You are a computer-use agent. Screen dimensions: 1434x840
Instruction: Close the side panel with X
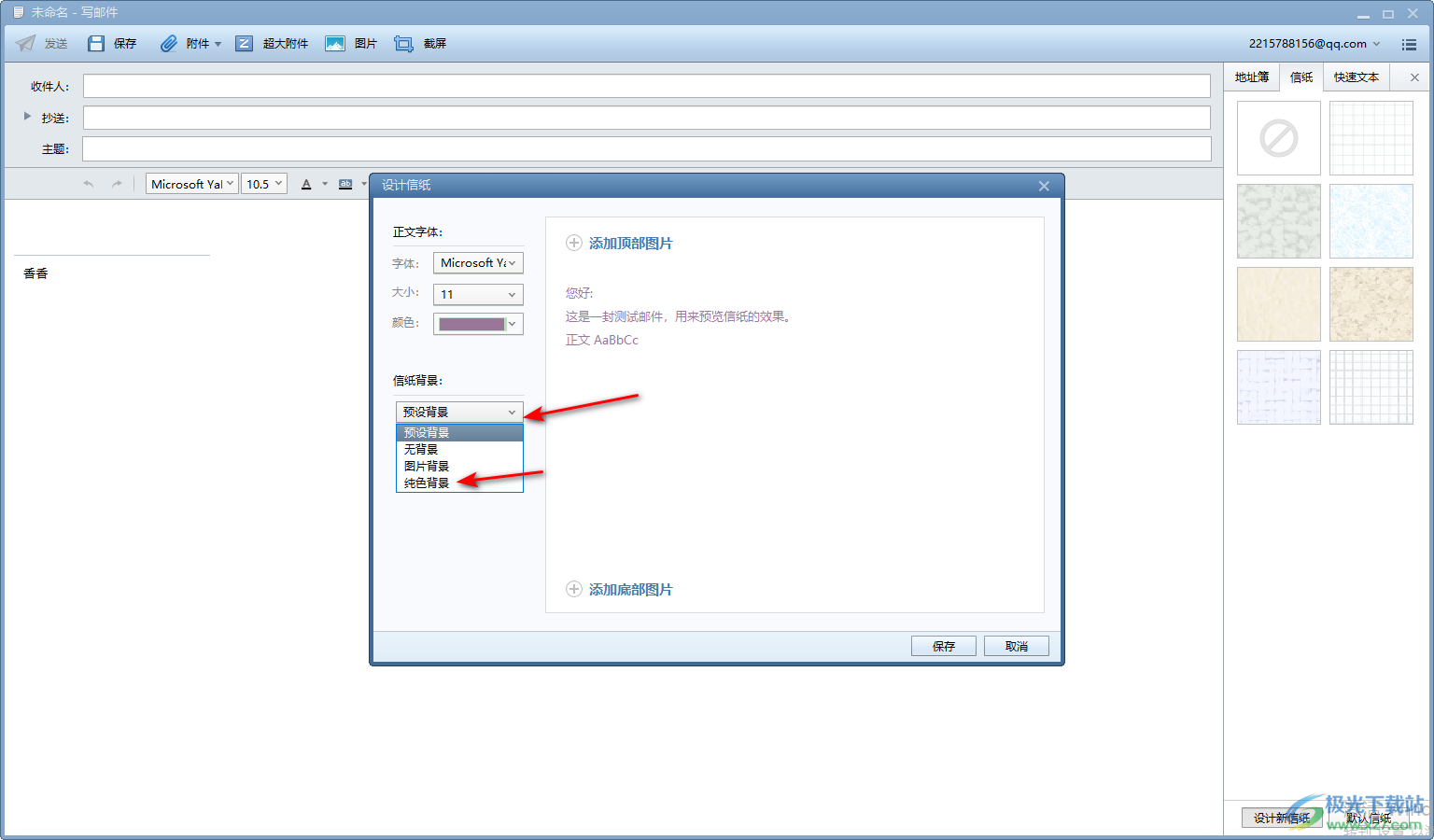(x=1414, y=77)
